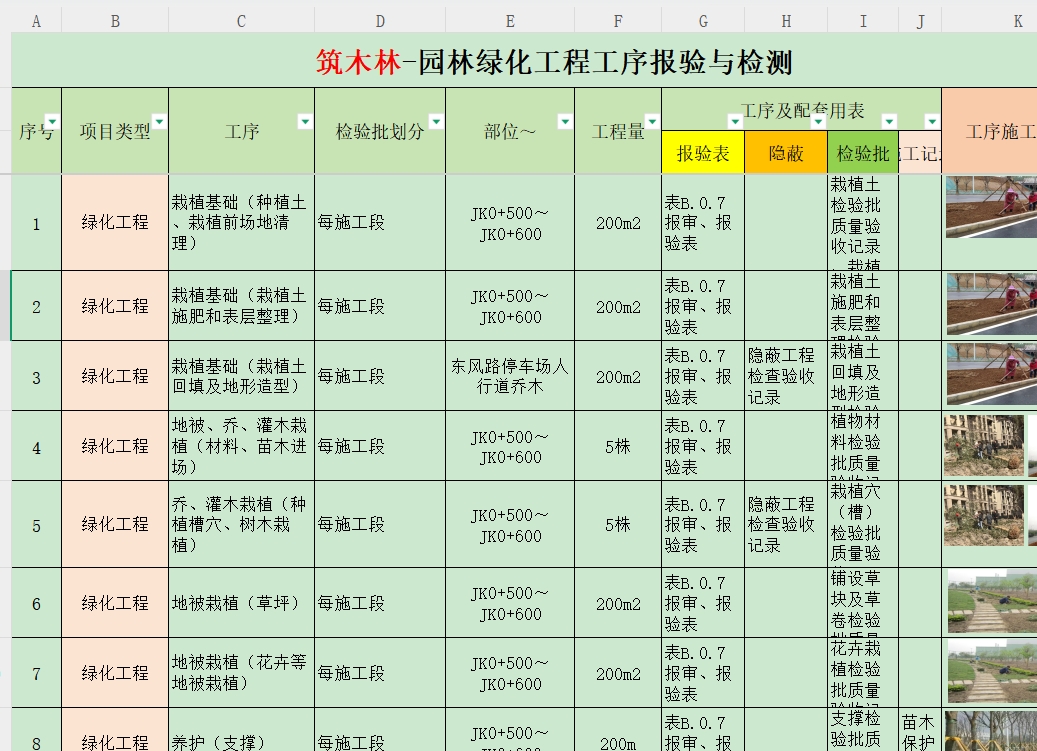Select cell 栽植基础（种植土、栽植前场地清理）
This screenshot has width=1037, height=751.
tap(241, 222)
